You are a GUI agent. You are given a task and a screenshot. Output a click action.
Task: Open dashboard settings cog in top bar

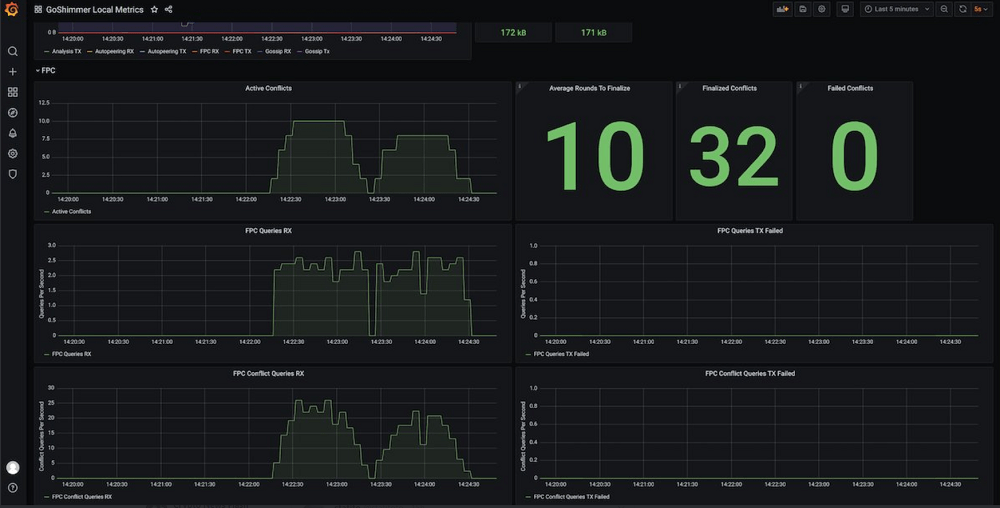[821, 9]
